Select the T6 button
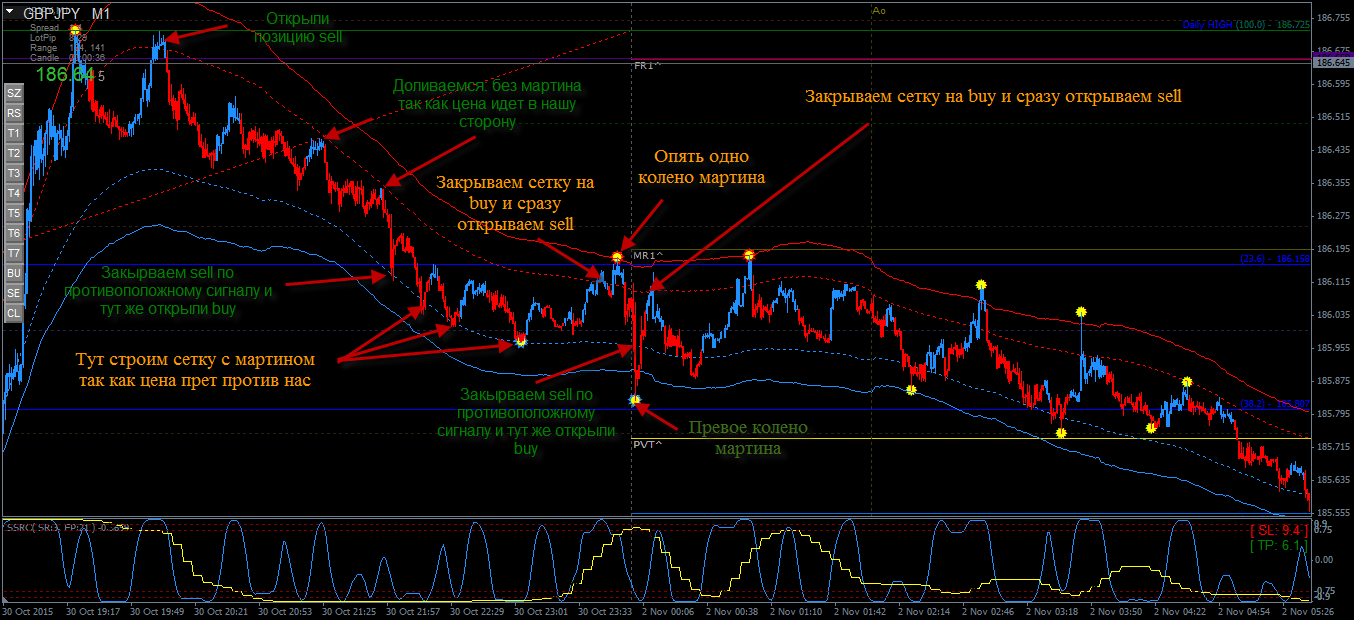 [14, 233]
